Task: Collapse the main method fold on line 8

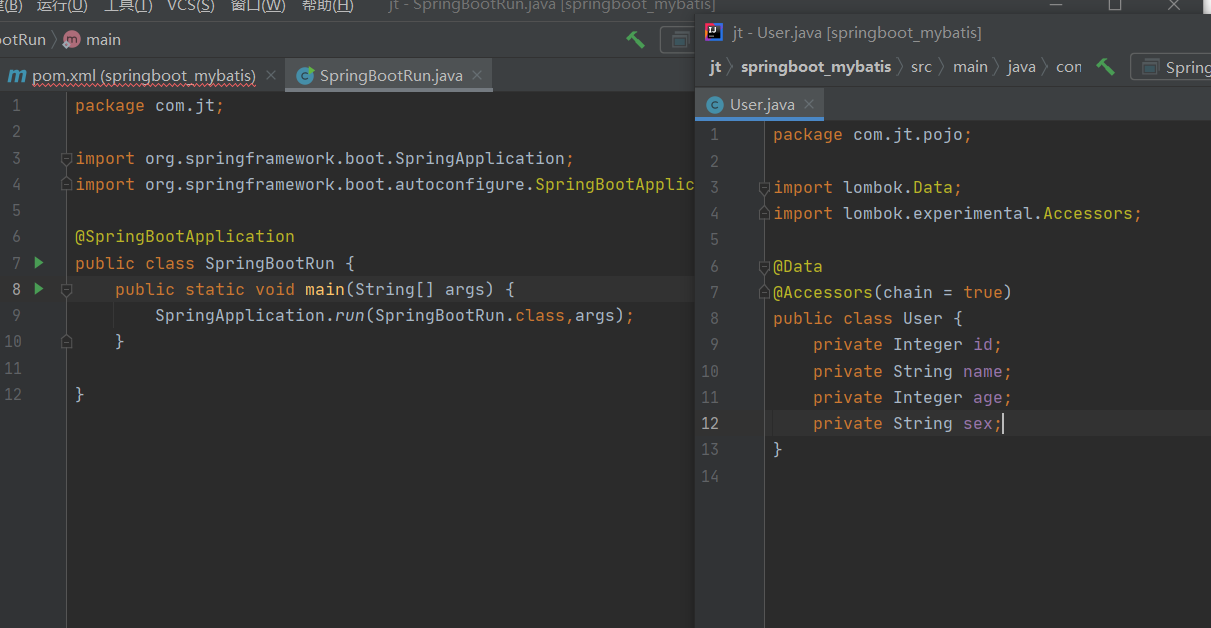Action: 66,289
